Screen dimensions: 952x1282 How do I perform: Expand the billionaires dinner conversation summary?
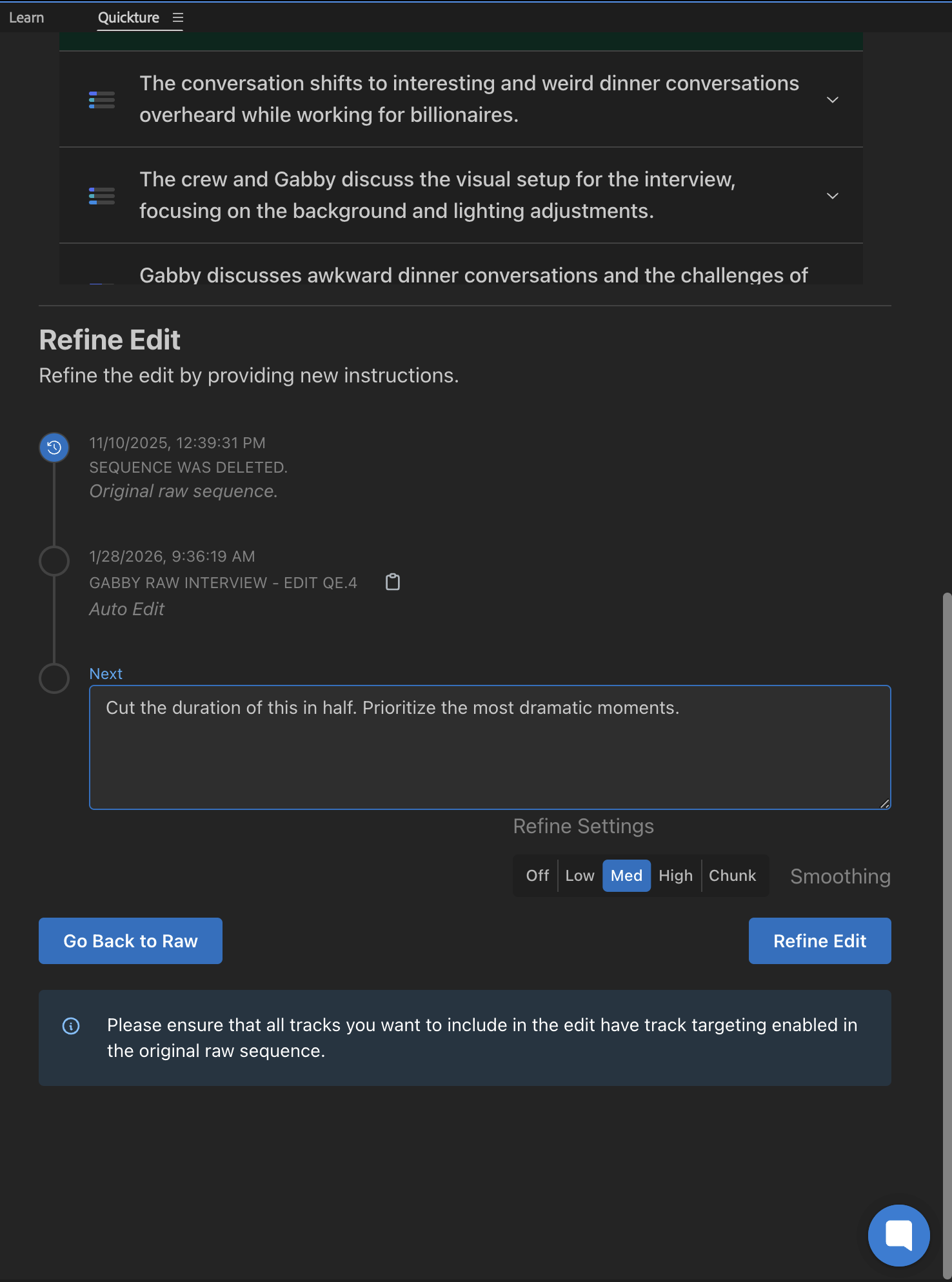pos(833,100)
